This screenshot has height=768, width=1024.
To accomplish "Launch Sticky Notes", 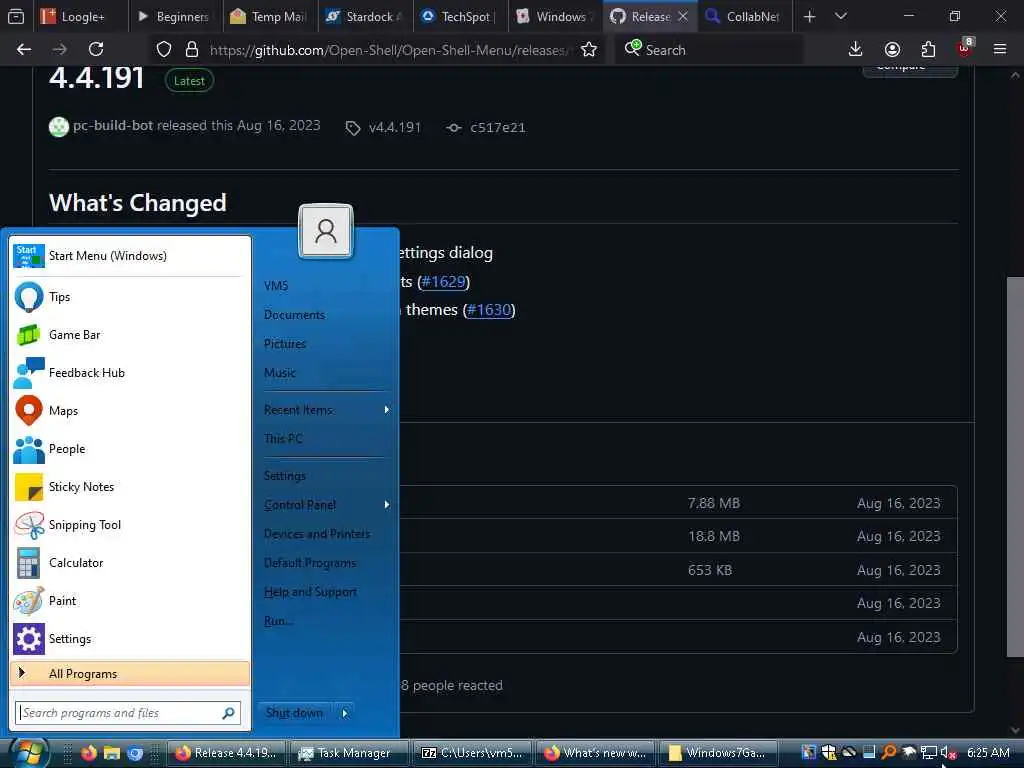I will (130, 487).
